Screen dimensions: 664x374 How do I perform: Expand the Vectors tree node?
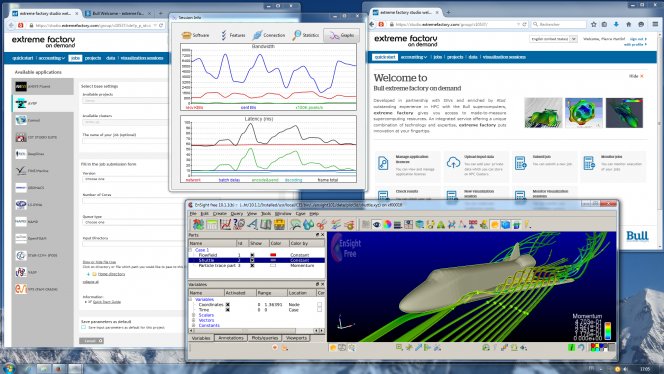point(194,320)
